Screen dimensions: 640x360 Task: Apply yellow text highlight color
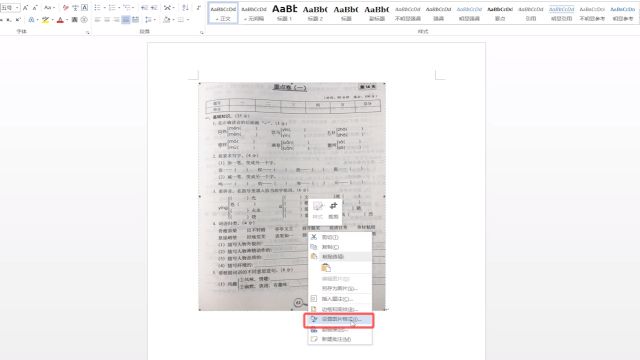45,20
